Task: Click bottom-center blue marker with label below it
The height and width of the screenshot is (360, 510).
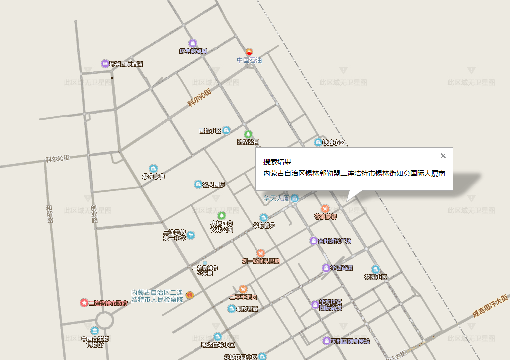Action: tap(218, 336)
